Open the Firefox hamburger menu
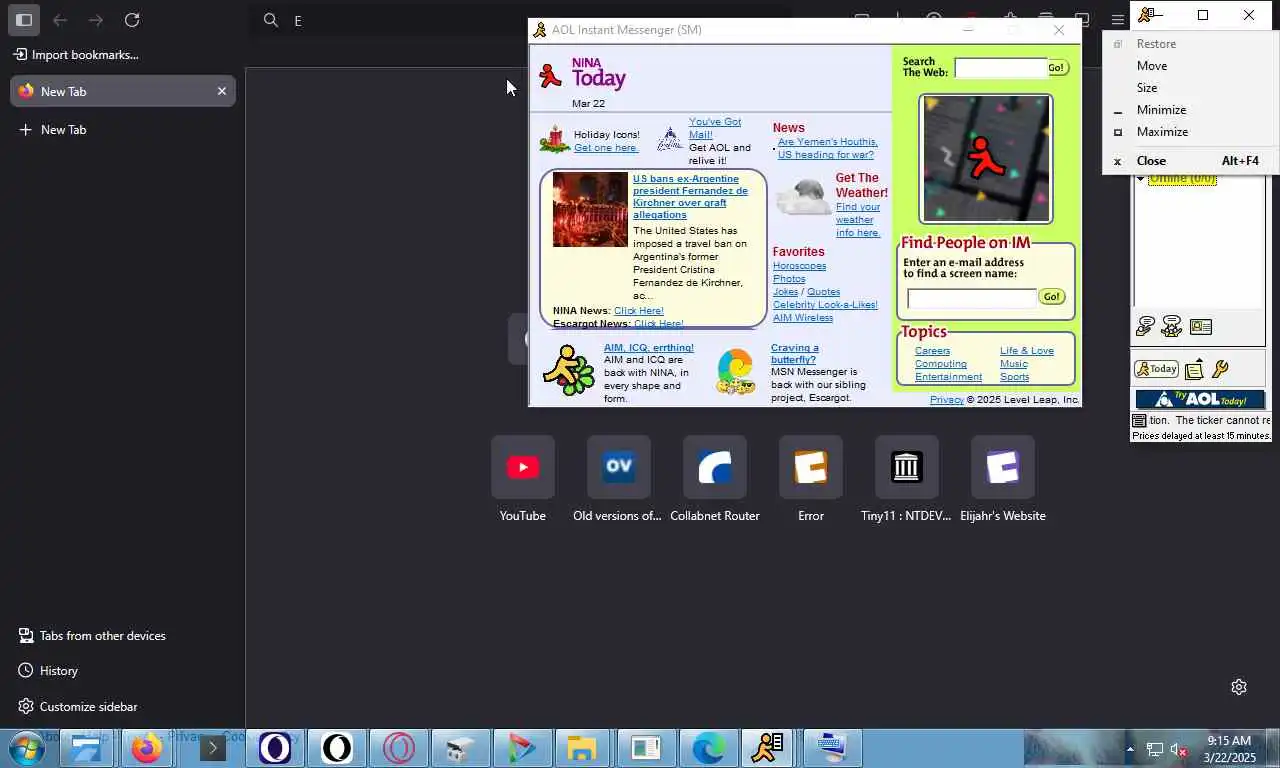Screen dimensions: 1280x768 pyautogui.click(x=1118, y=19)
